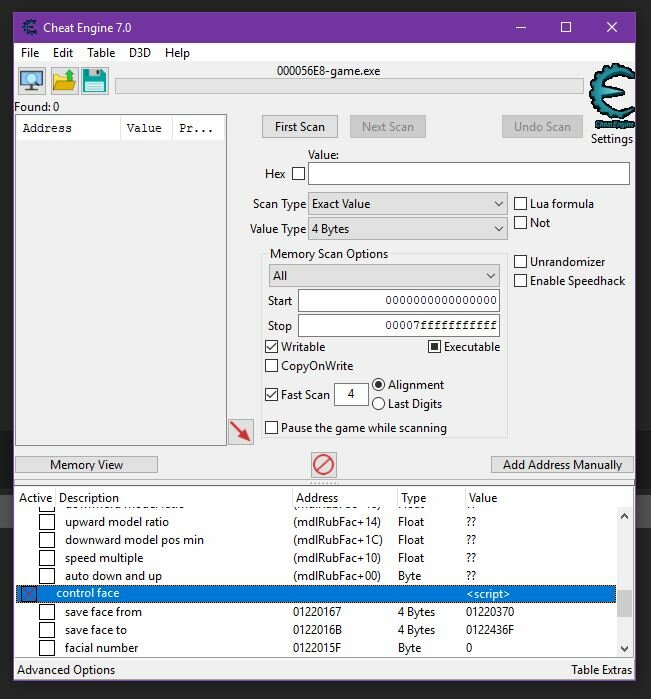Viewport: 651px width, 699px height.
Task: Click Add Address Manually
Action: pyautogui.click(x=562, y=465)
